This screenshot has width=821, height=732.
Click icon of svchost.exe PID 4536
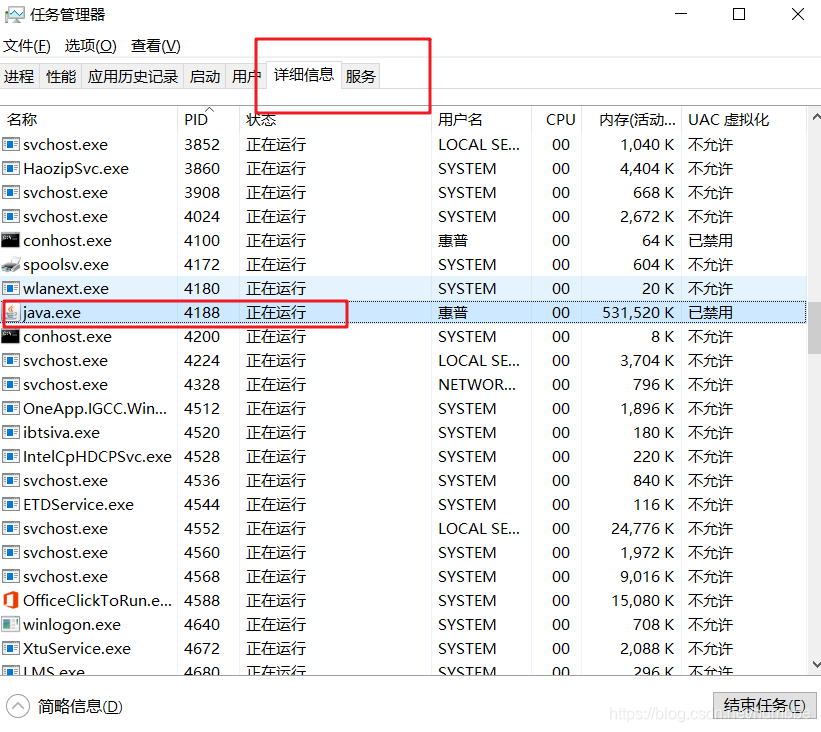tap(11, 480)
